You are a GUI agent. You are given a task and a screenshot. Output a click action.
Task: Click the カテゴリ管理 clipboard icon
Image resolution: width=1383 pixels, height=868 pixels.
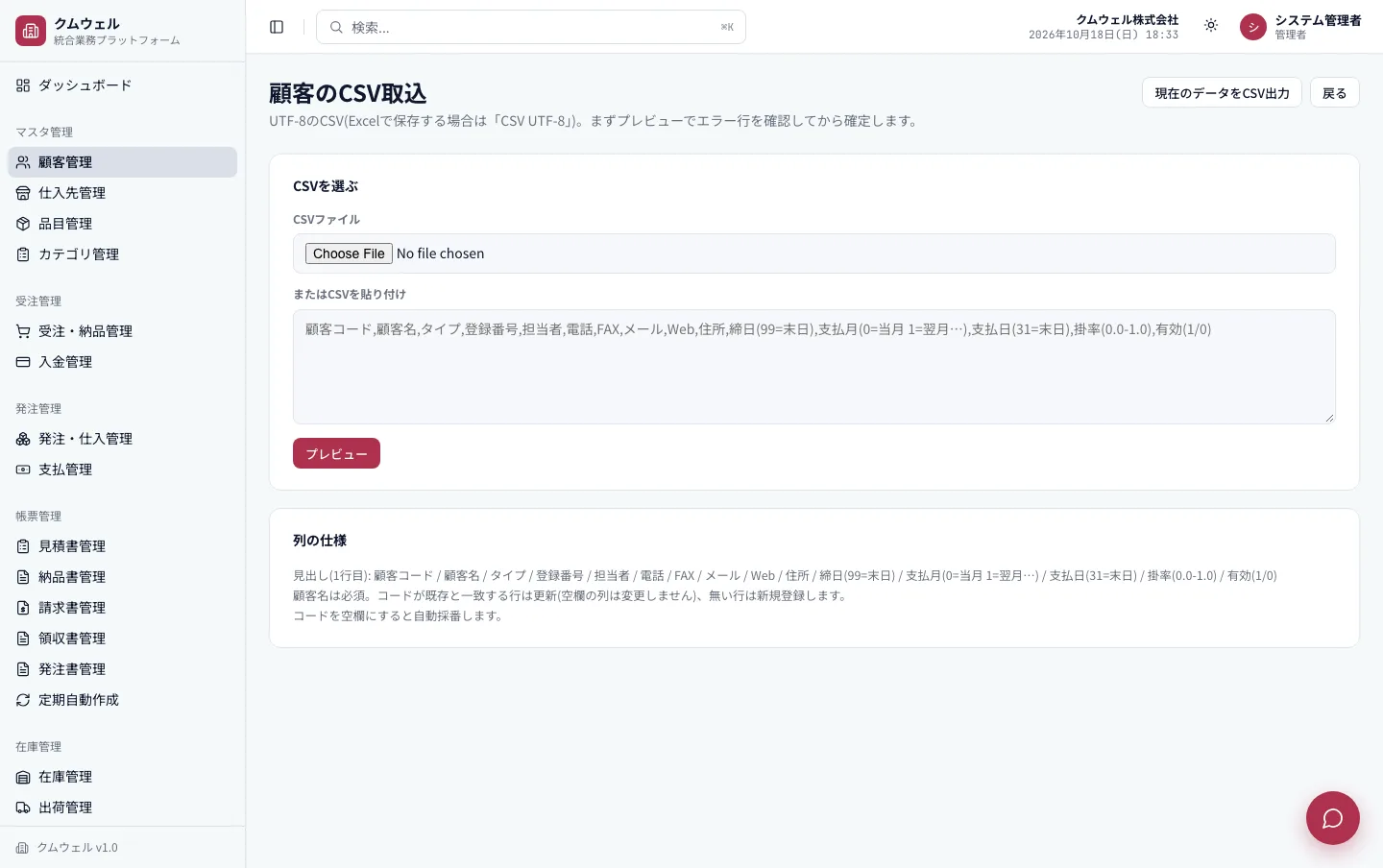(x=23, y=254)
